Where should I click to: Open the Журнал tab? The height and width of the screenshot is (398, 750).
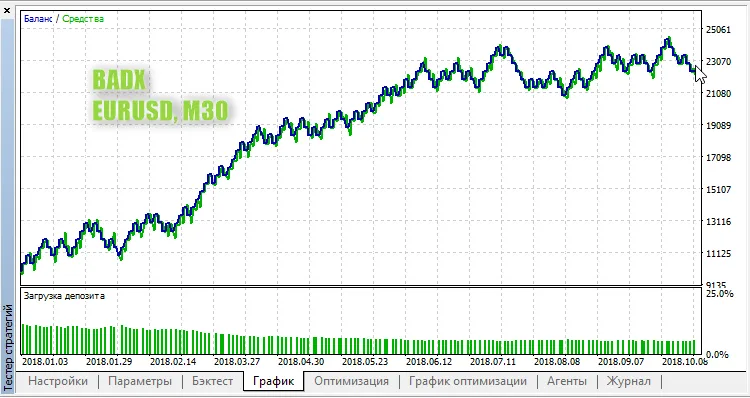(x=629, y=381)
